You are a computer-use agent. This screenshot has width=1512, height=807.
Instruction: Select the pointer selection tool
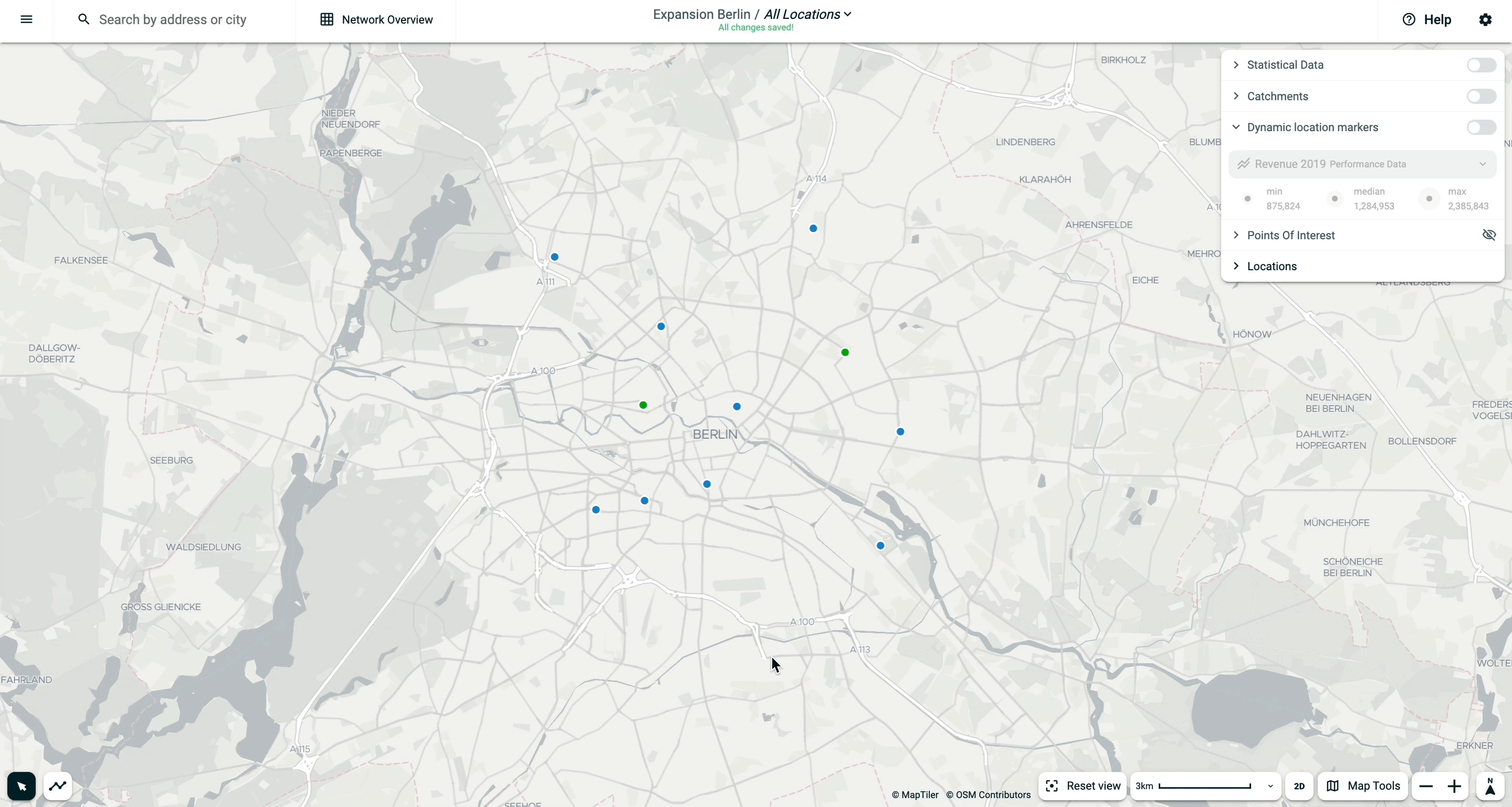coord(22,786)
